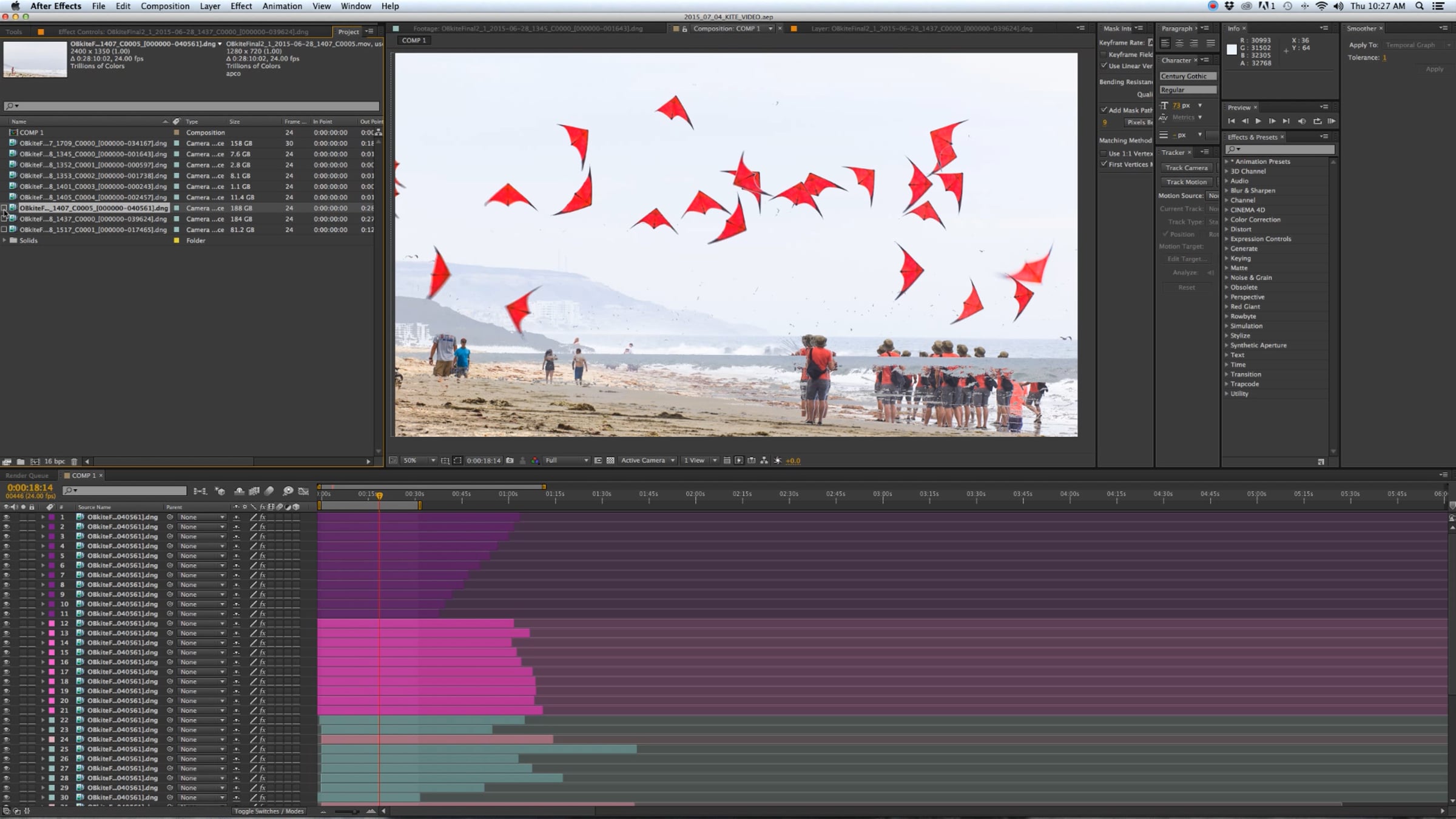Toggle the First Vertices Match checkbox
Image resolution: width=1456 pixels, height=819 pixels.
[x=1104, y=164]
